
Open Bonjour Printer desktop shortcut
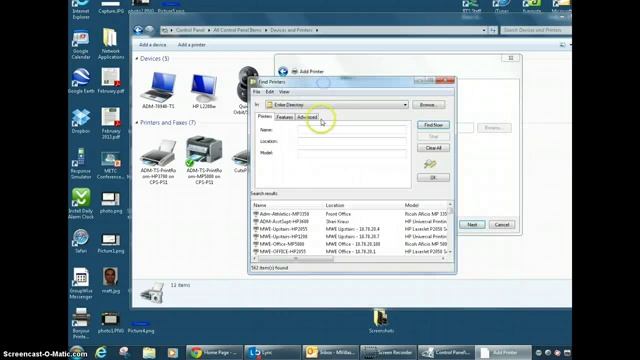[81, 324]
